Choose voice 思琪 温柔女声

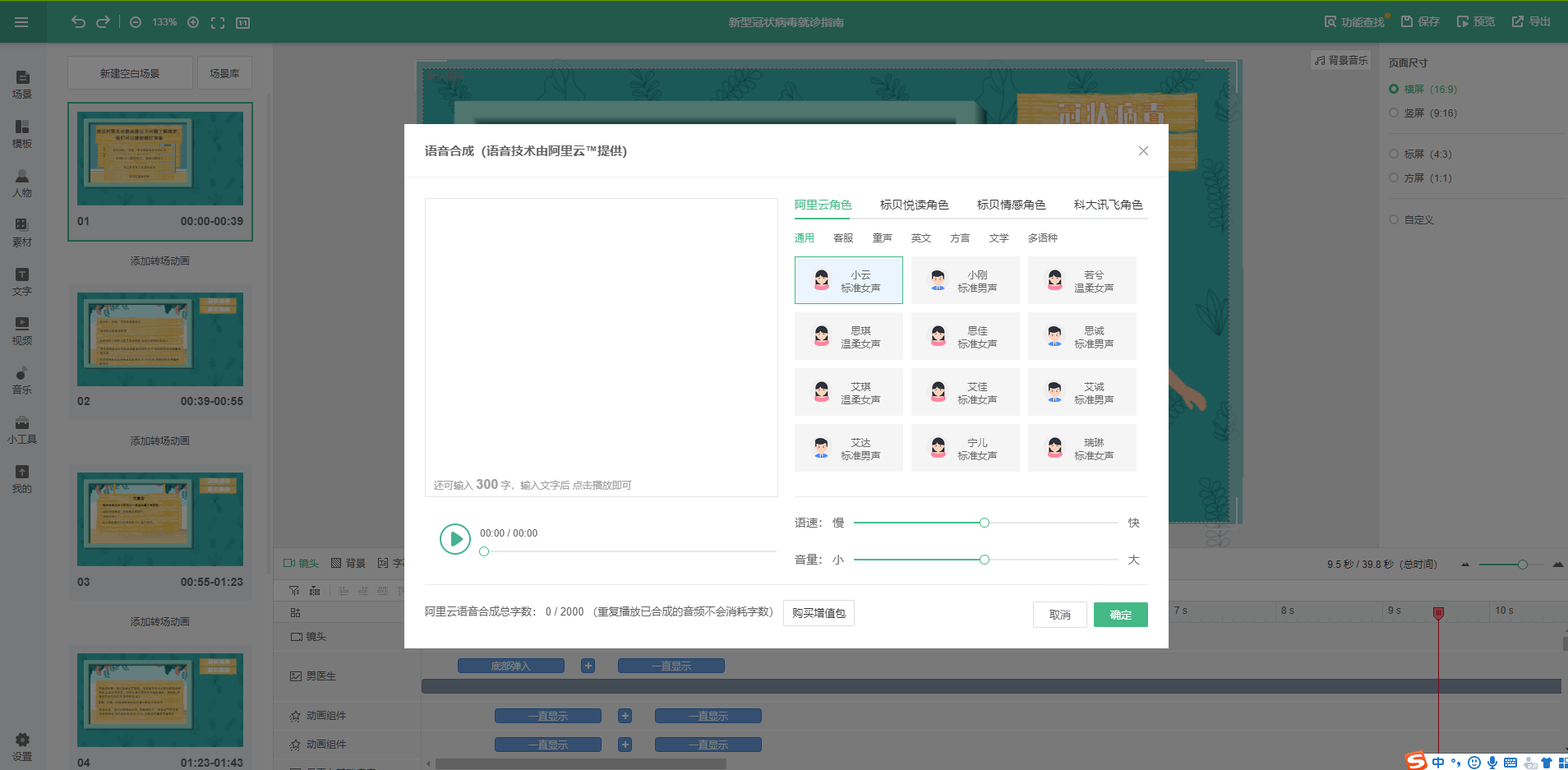[x=849, y=336]
